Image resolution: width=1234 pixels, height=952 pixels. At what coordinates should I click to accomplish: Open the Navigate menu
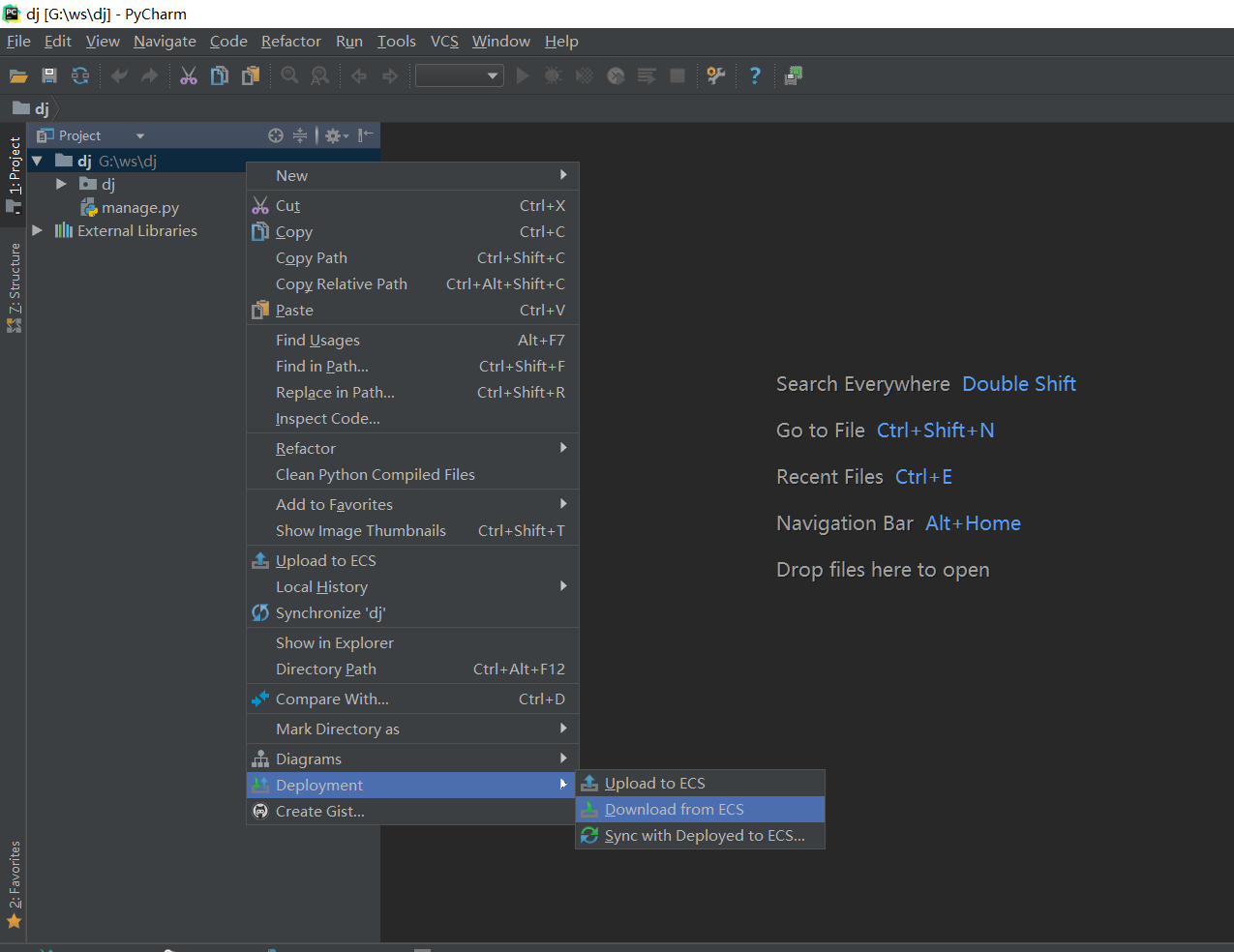click(x=165, y=41)
